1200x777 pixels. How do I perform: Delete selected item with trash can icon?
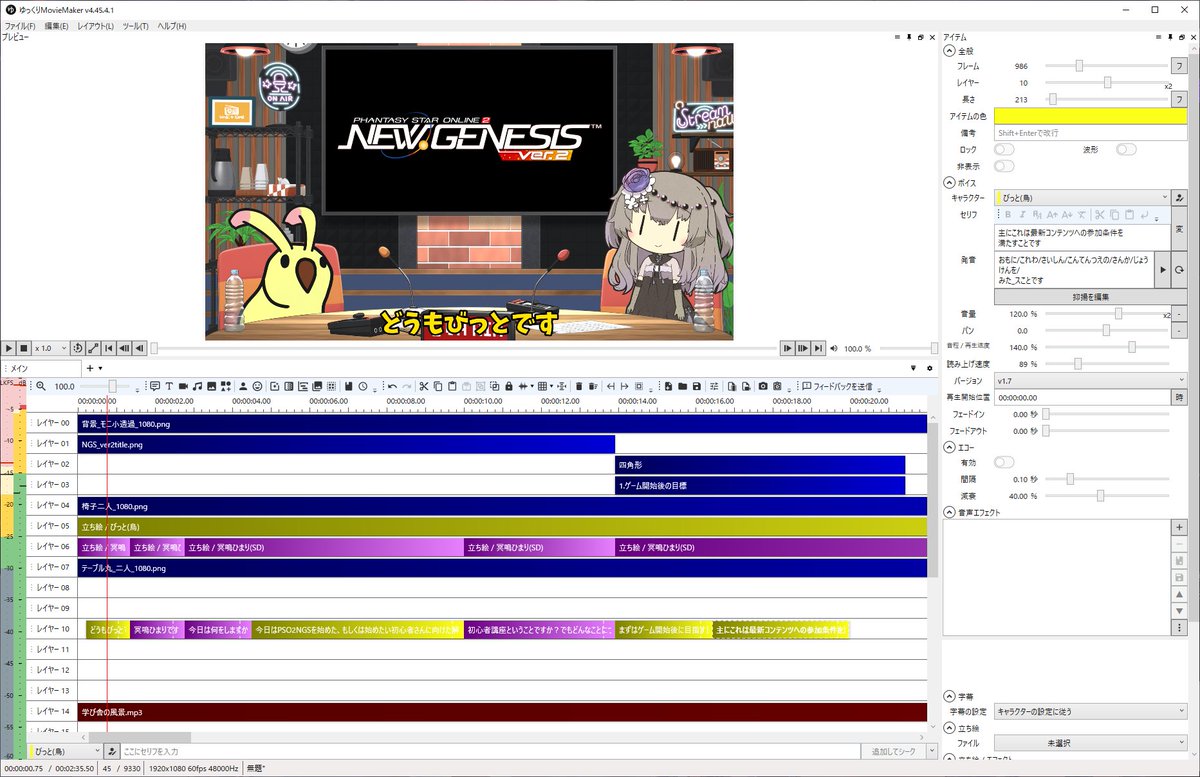579,386
